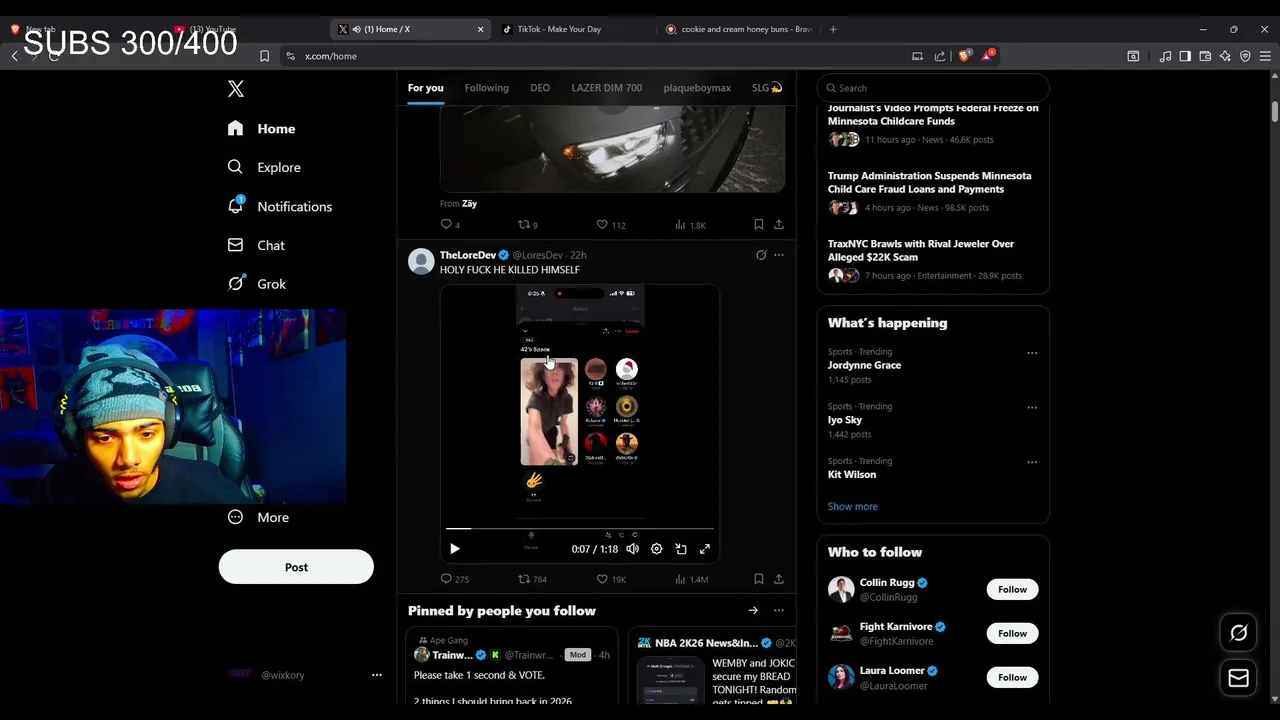
Task: Open options for Pinned by people section
Action: (x=779, y=611)
